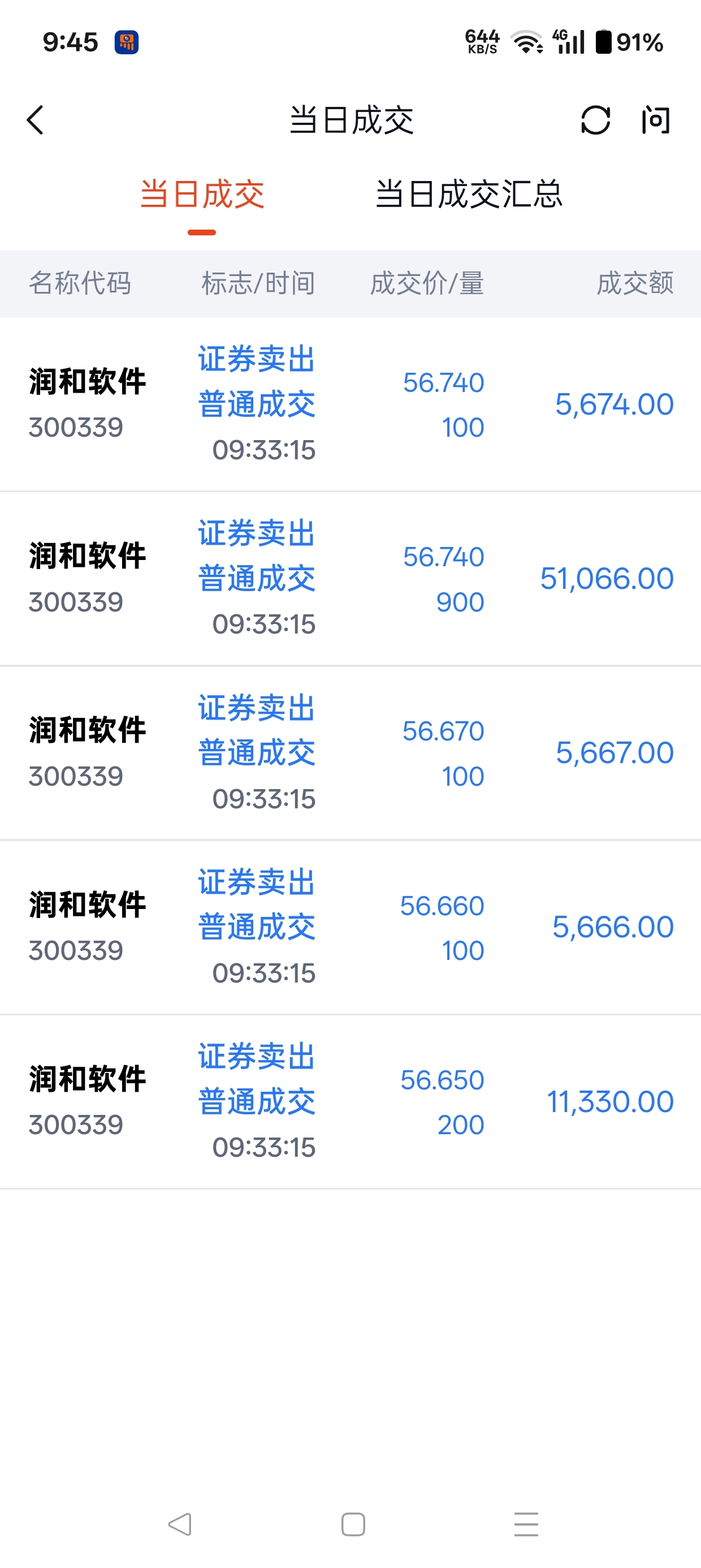Switch to 当日成交汇总 tab

pyautogui.click(x=469, y=194)
